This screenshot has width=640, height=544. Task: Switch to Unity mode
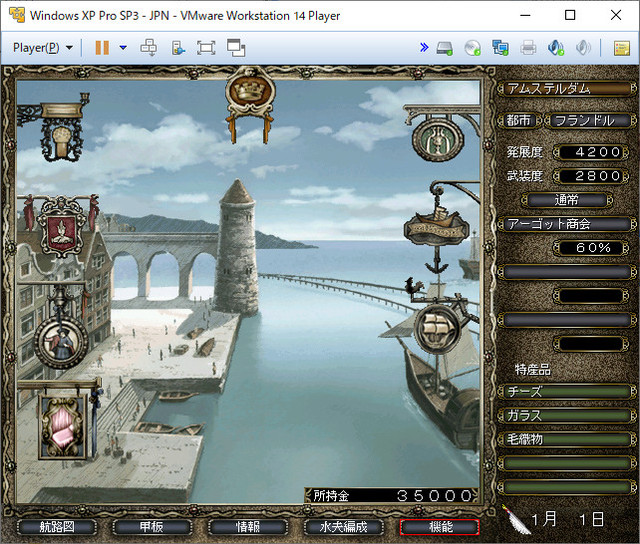click(236, 48)
